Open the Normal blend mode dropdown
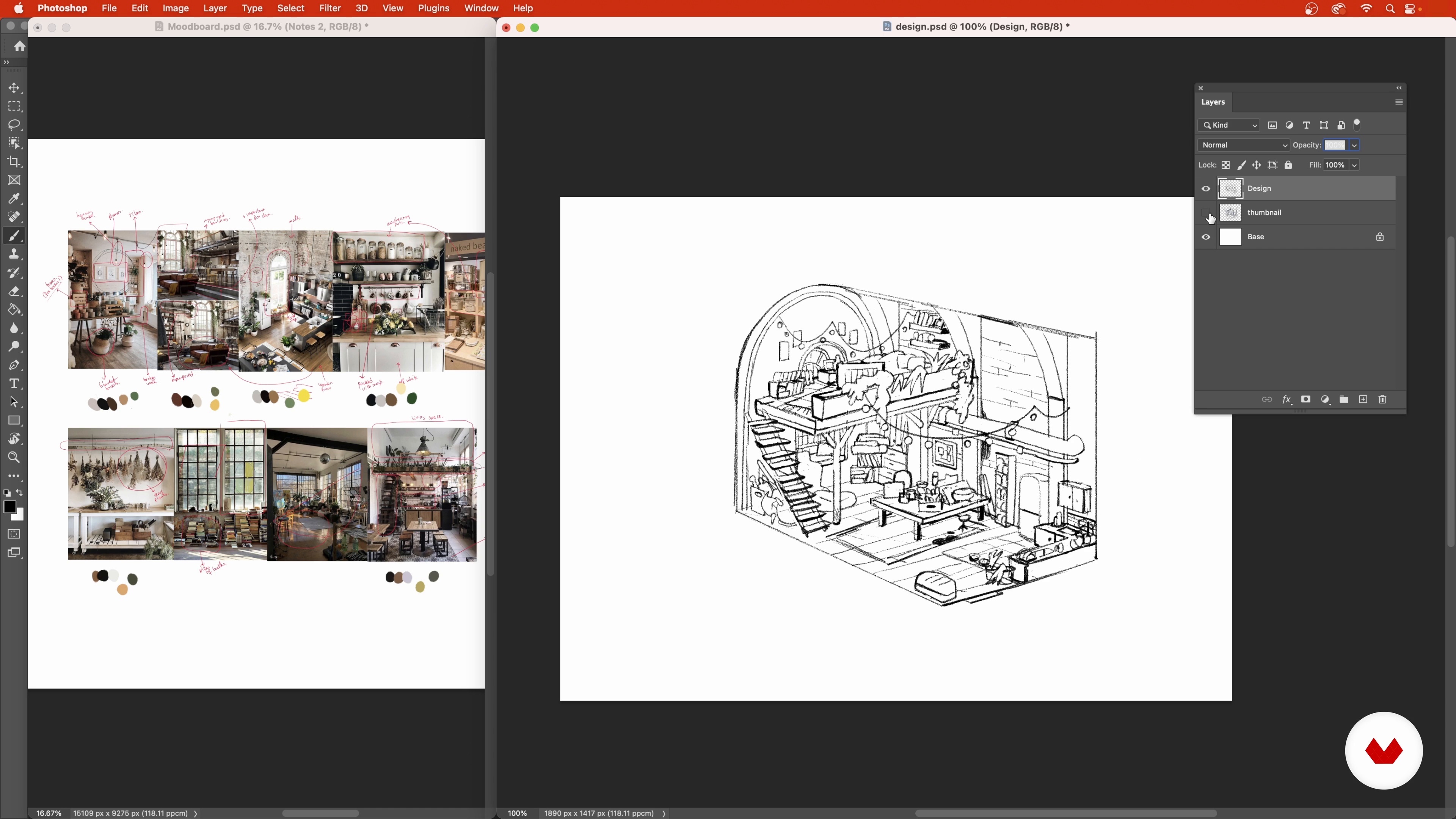 pyautogui.click(x=1243, y=145)
